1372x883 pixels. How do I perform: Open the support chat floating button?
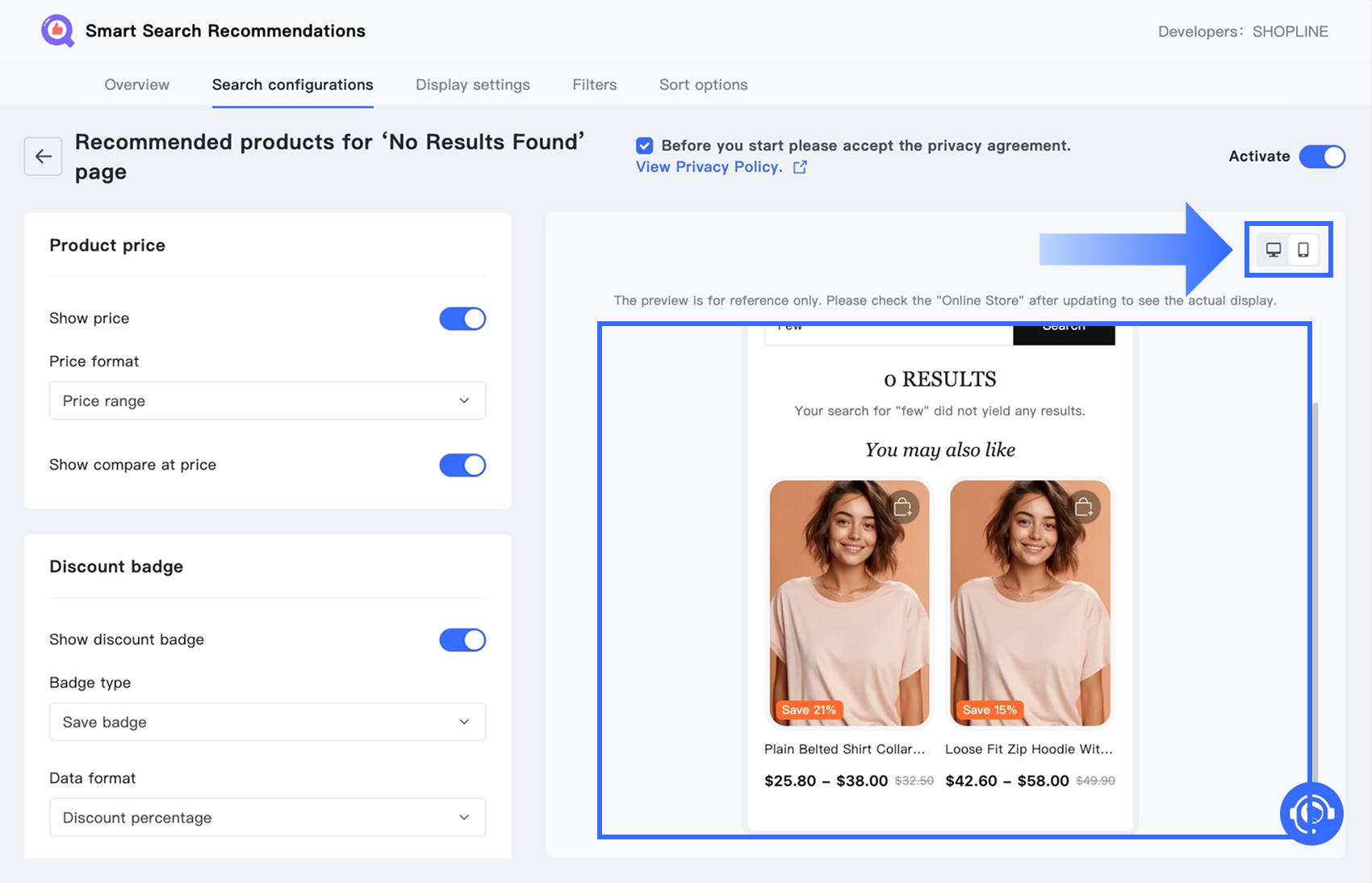1311,814
